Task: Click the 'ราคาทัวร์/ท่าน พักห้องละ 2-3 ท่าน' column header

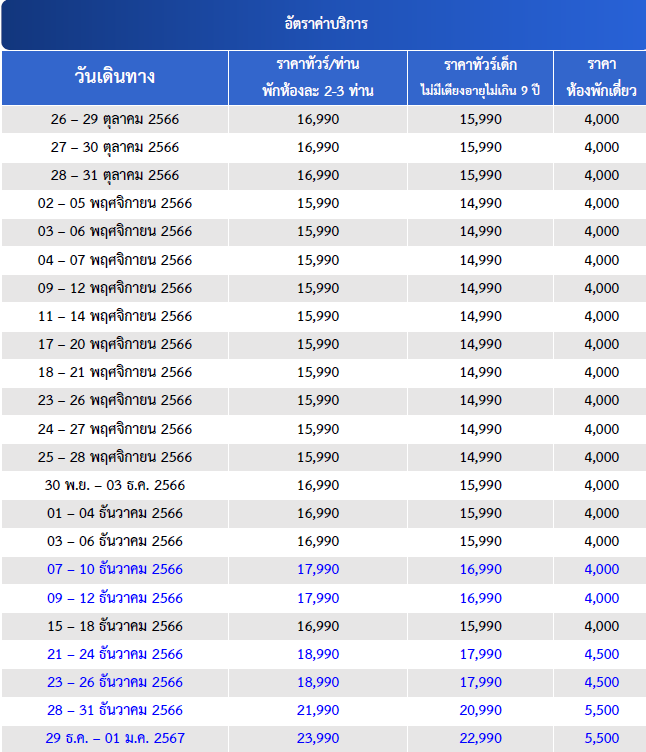Action: tap(318, 77)
